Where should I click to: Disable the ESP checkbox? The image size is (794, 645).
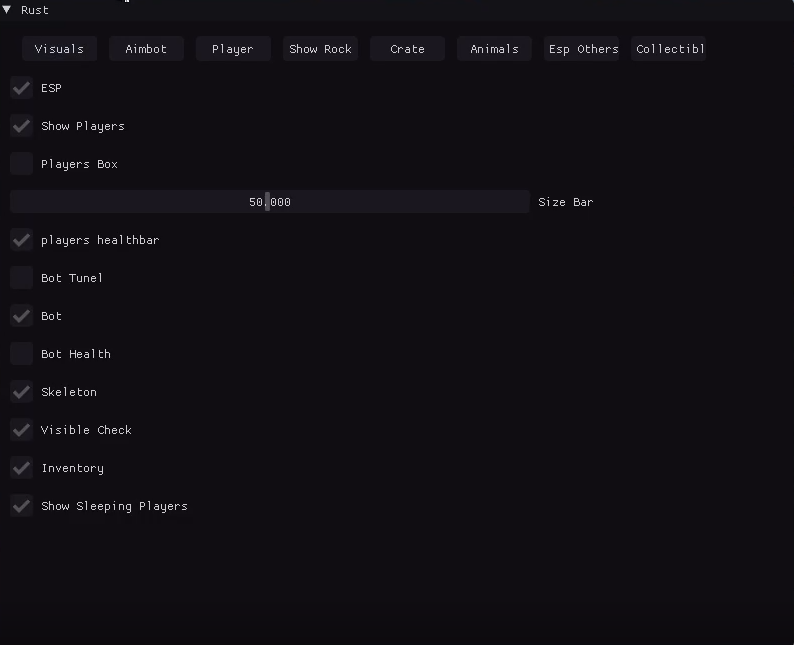pyautogui.click(x=21, y=88)
